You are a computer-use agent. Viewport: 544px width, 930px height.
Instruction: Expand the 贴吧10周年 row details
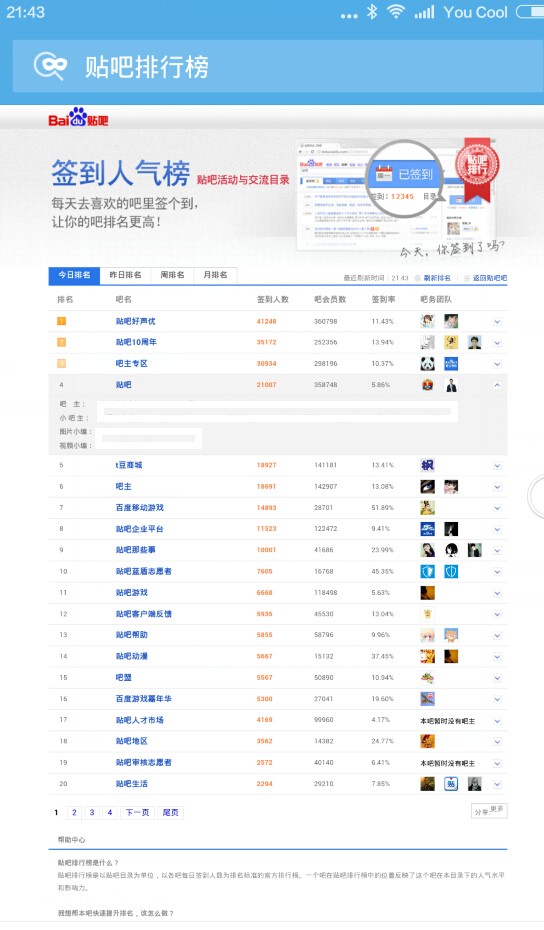coord(497,343)
